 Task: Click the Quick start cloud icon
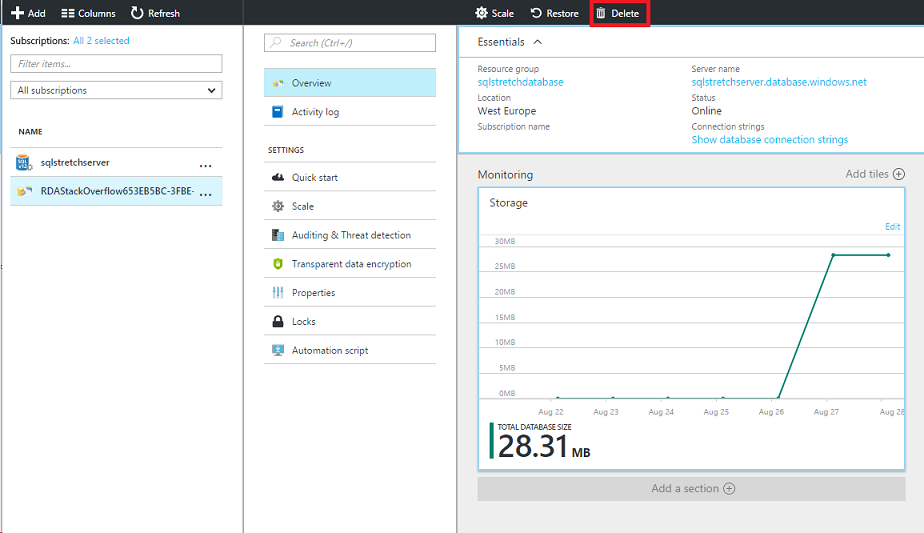(x=278, y=178)
